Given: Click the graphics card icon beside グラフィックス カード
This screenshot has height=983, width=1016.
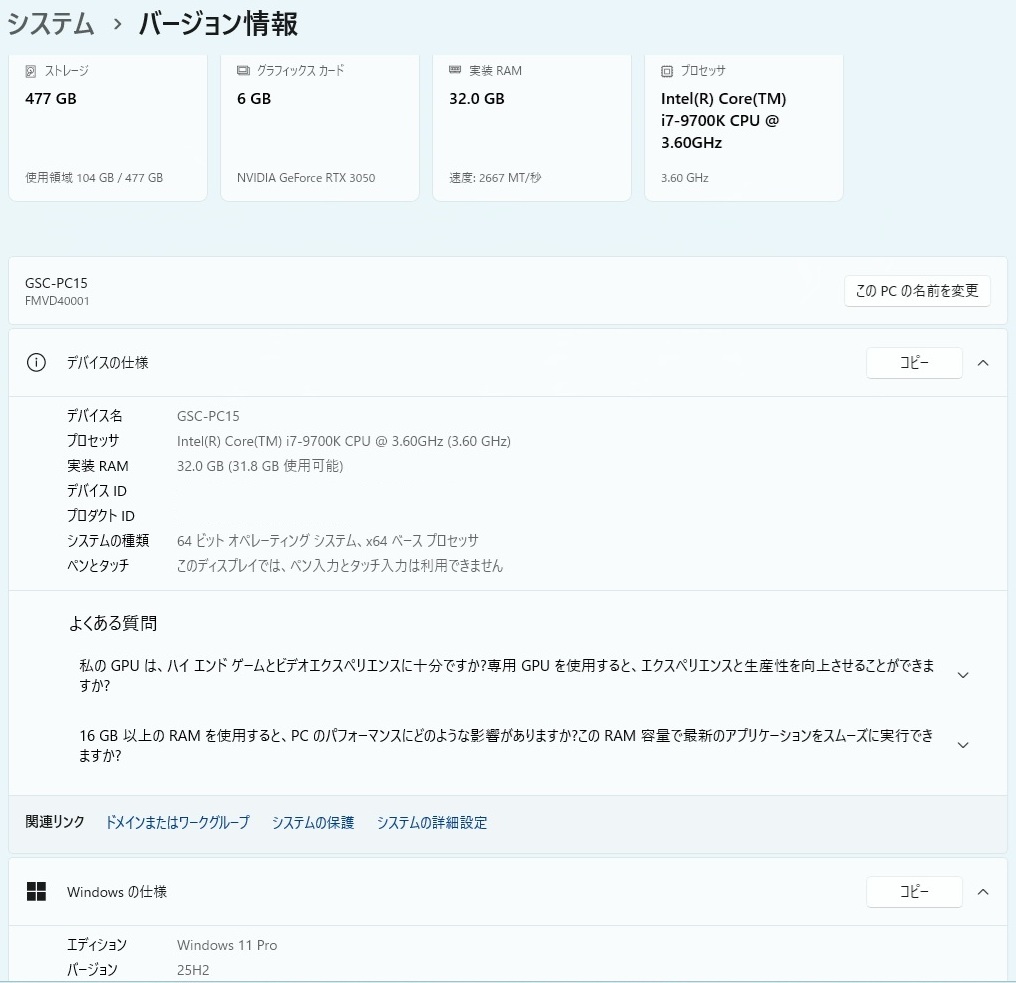Looking at the screenshot, I should click(243, 71).
